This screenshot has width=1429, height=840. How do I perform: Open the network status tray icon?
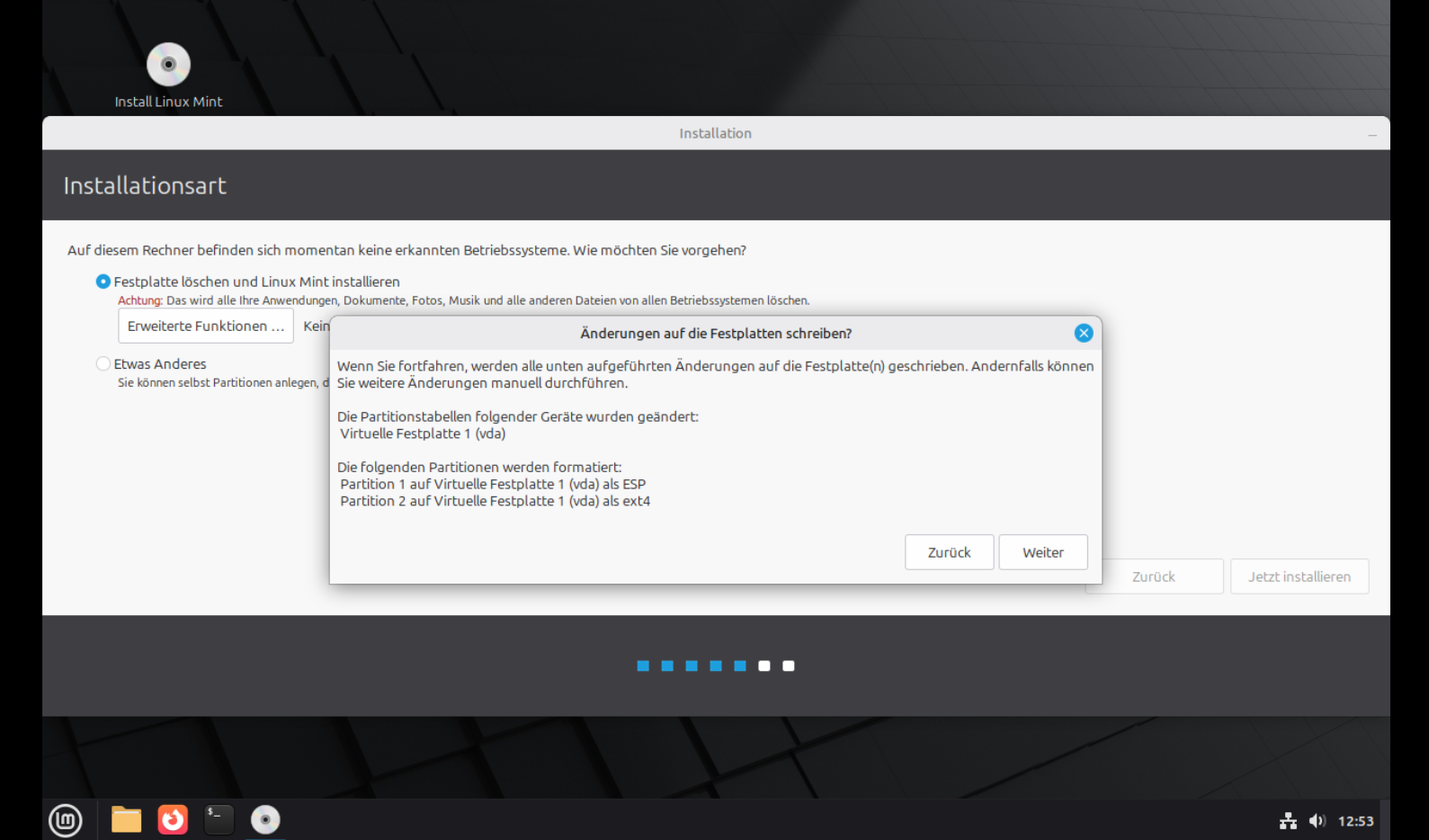(1288, 820)
